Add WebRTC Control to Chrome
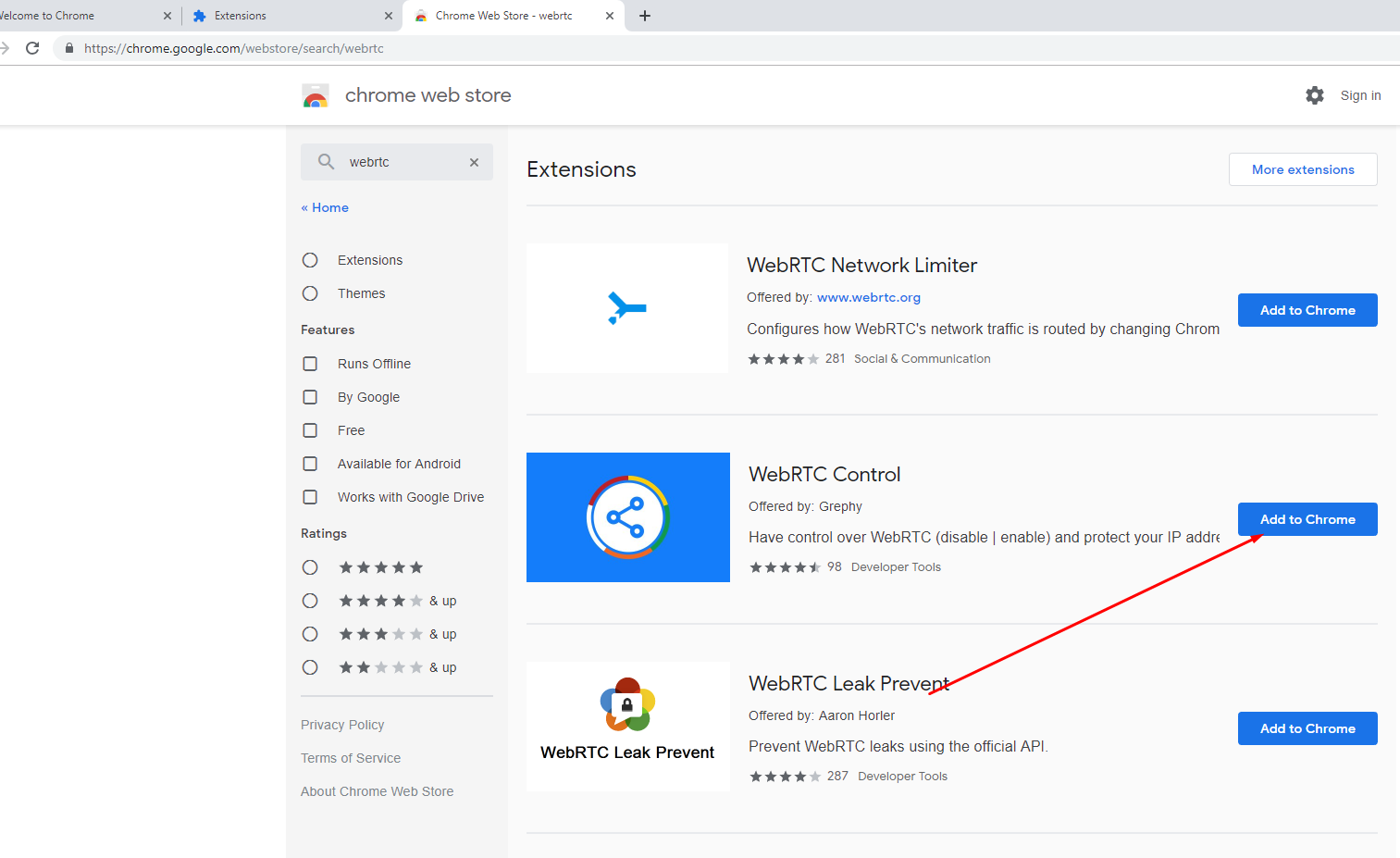1400x858 pixels. 1307,519
